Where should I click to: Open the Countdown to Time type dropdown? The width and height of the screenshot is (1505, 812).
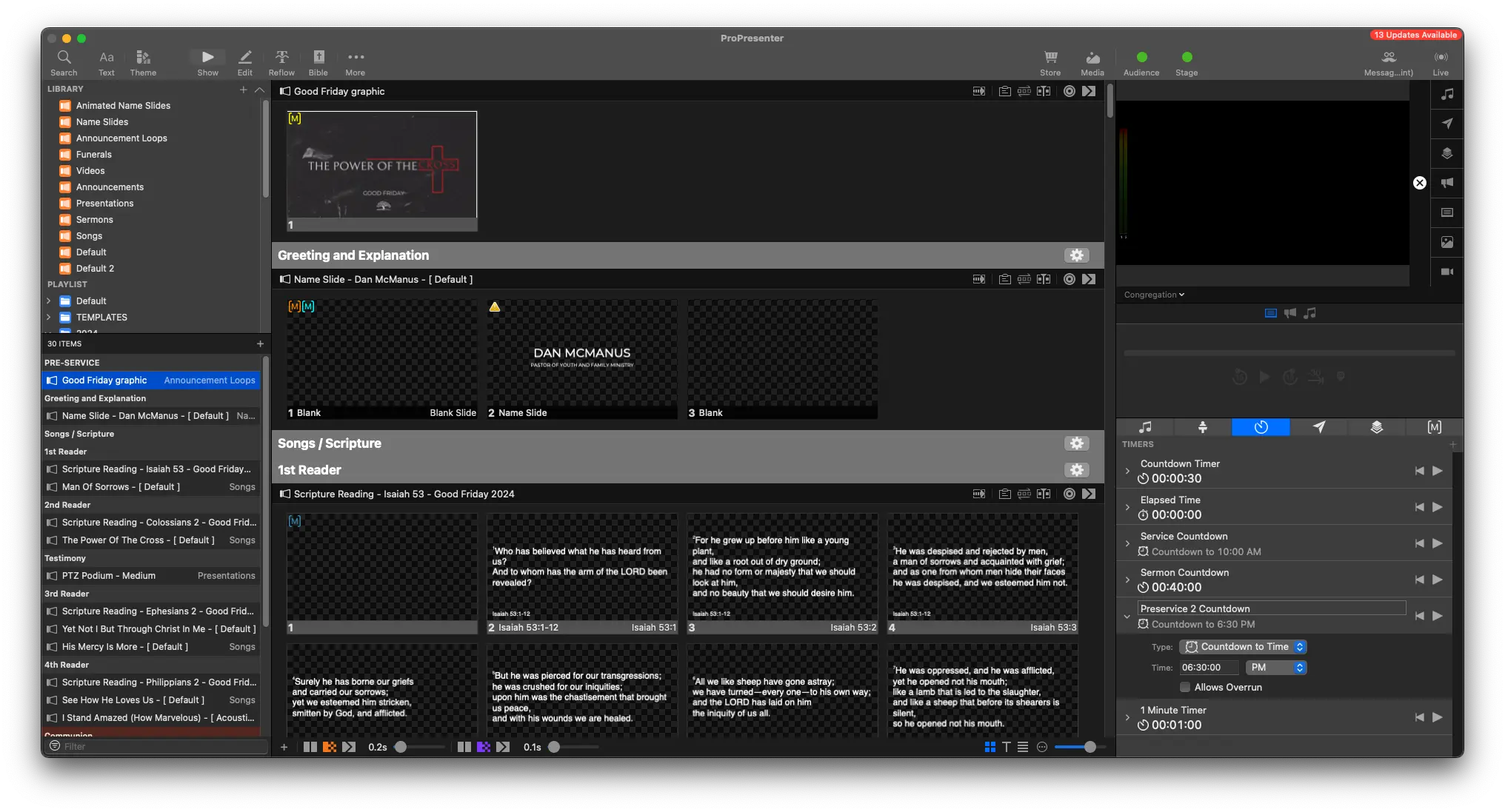(1243, 647)
